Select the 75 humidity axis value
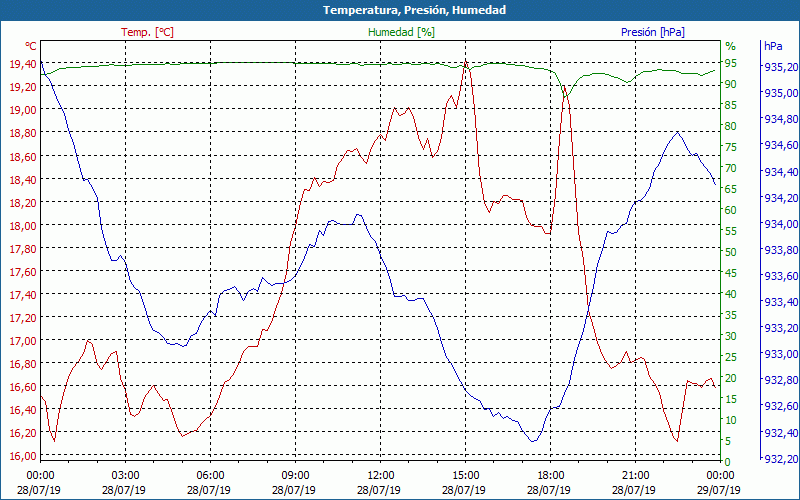The width and height of the screenshot is (800, 500). click(731, 147)
